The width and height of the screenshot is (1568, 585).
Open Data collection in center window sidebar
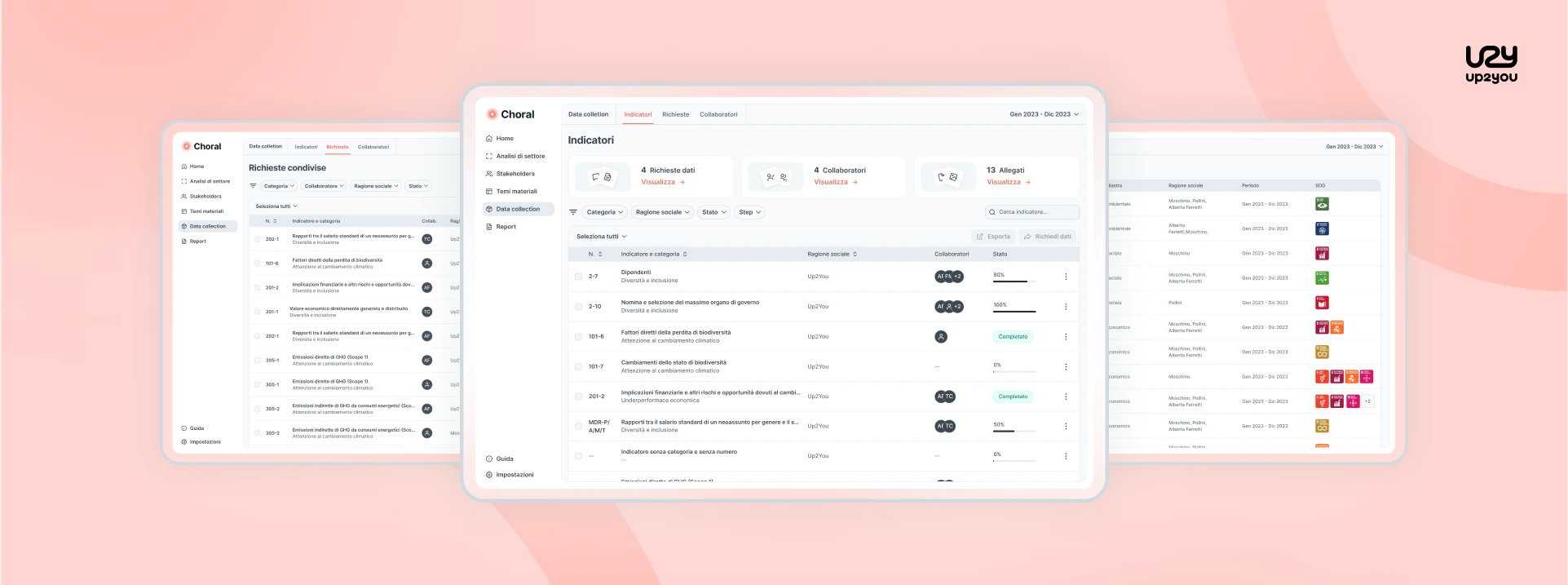tap(518, 209)
